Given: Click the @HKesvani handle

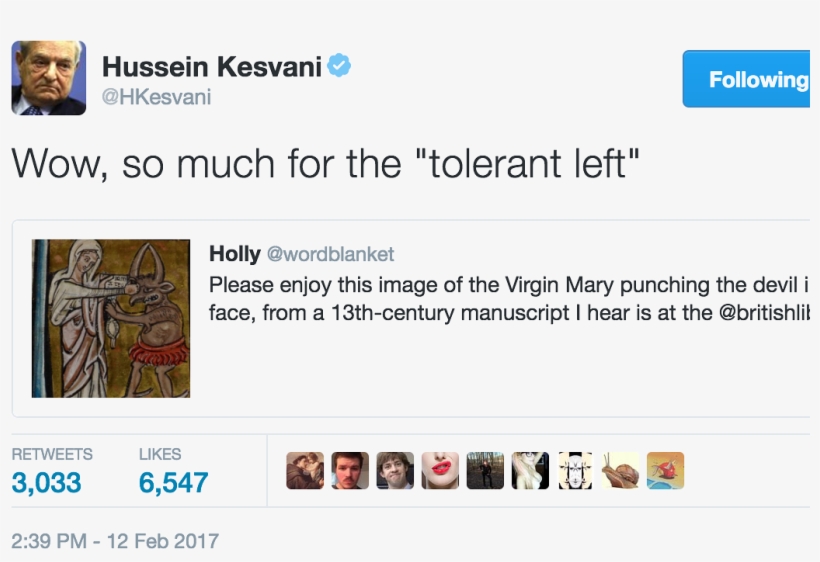Looking at the screenshot, I should click(156, 97).
